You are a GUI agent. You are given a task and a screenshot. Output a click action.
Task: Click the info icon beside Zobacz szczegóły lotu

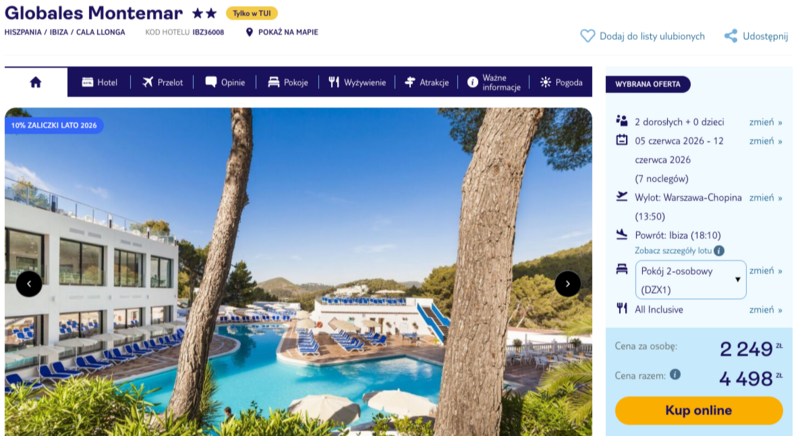[x=719, y=250]
